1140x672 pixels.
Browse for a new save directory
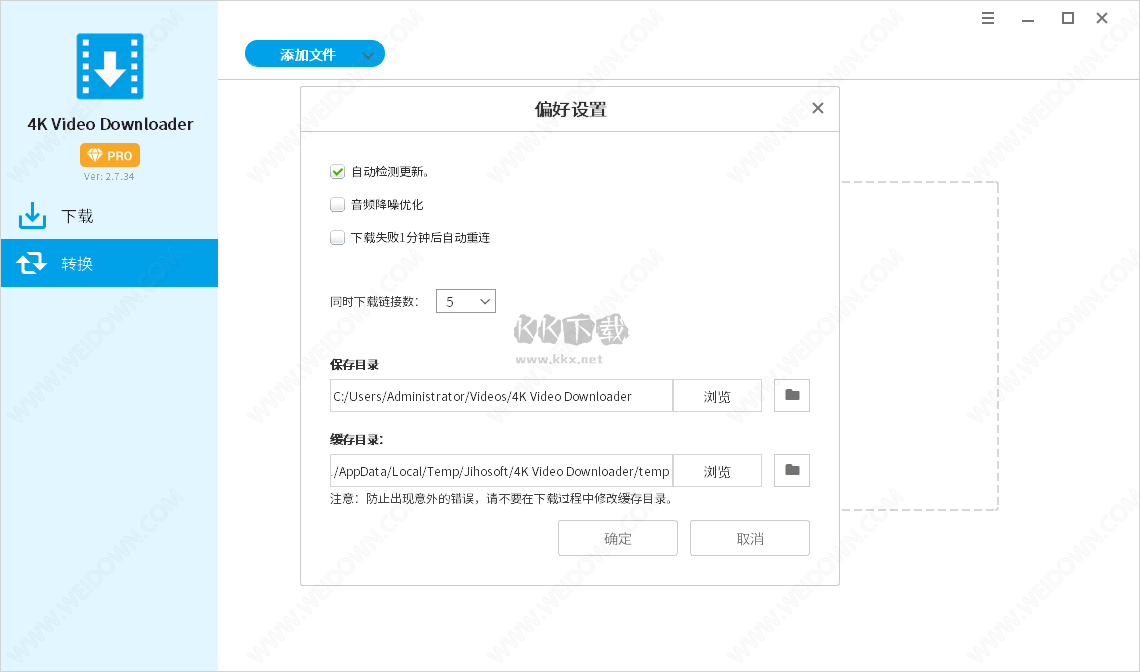pyautogui.click(x=717, y=395)
